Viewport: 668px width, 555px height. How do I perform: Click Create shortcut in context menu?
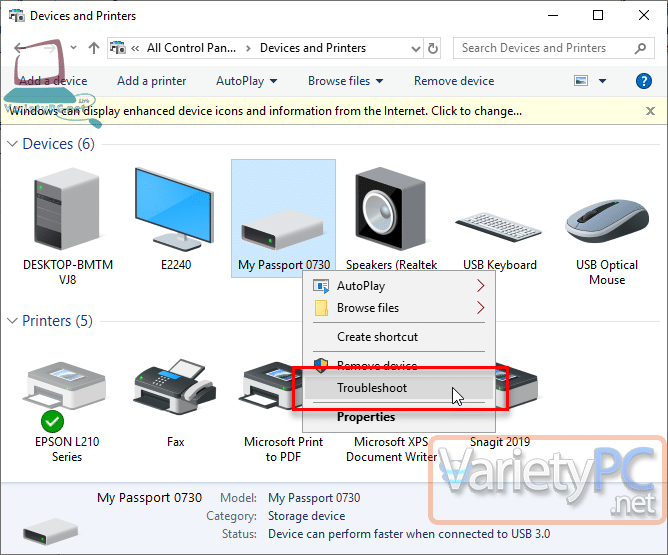[x=377, y=337]
